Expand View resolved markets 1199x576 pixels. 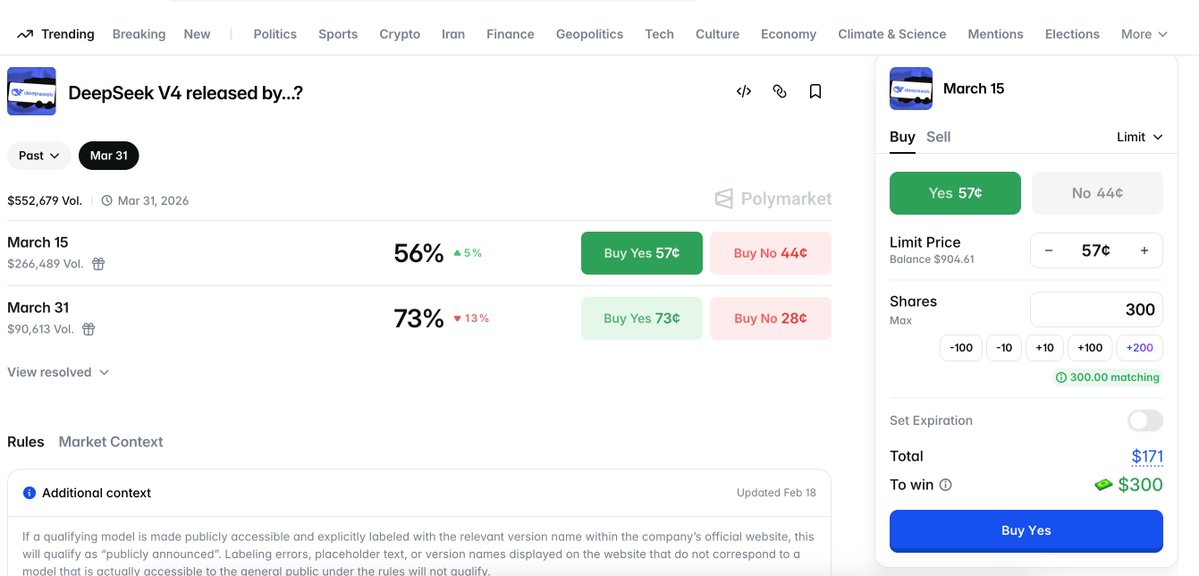pyautogui.click(x=58, y=372)
